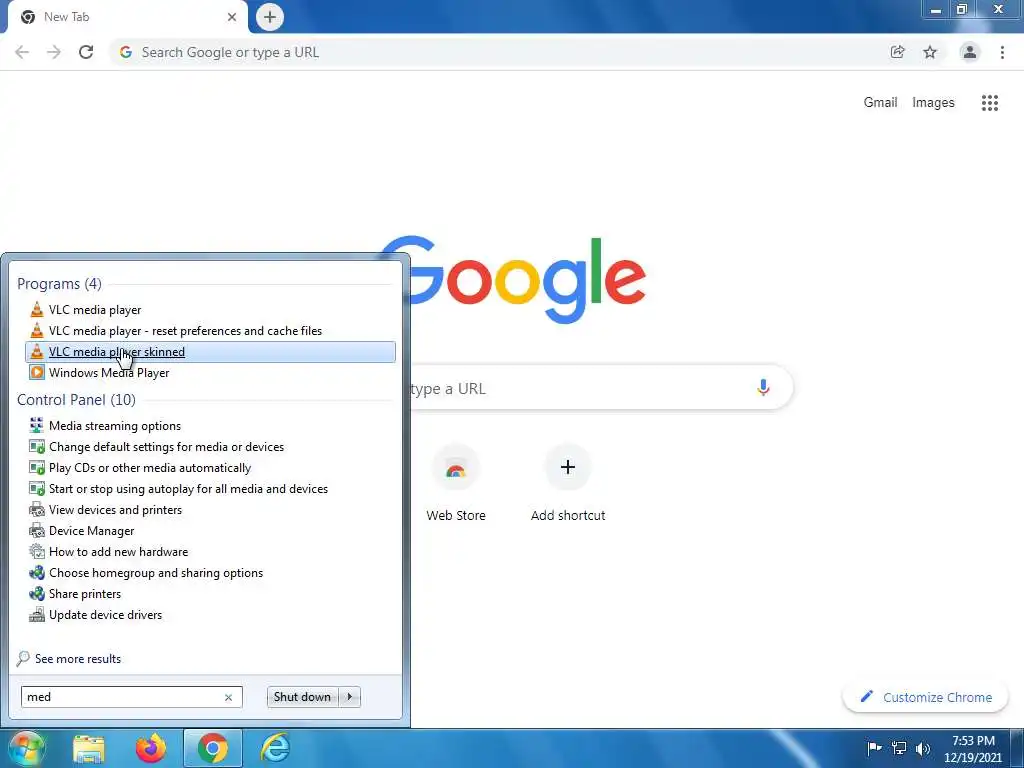Click the Shut down button
The image size is (1024, 768).
click(x=302, y=697)
